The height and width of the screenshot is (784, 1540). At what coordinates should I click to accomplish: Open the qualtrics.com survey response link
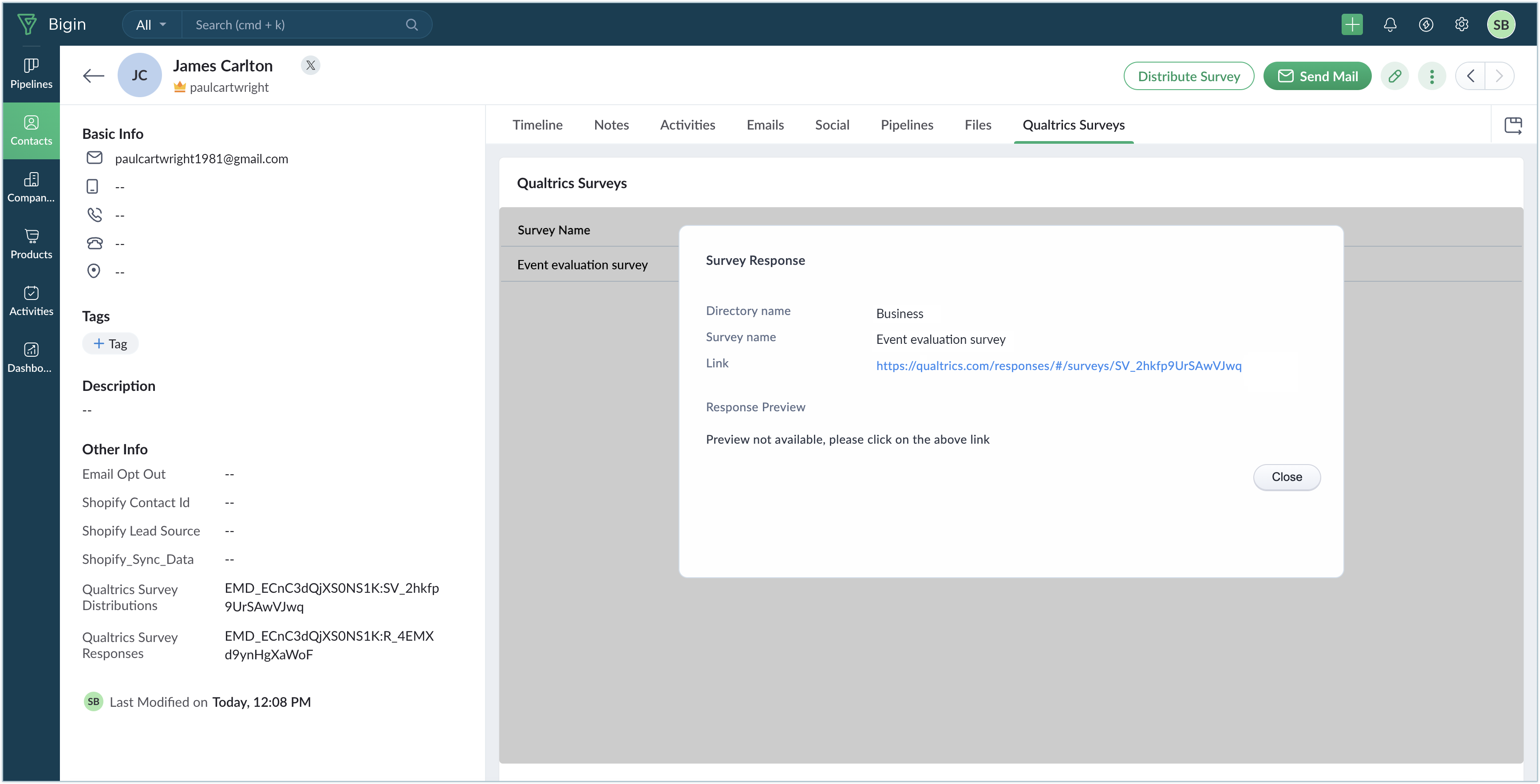pyautogui.click(x=1058, y=365)
